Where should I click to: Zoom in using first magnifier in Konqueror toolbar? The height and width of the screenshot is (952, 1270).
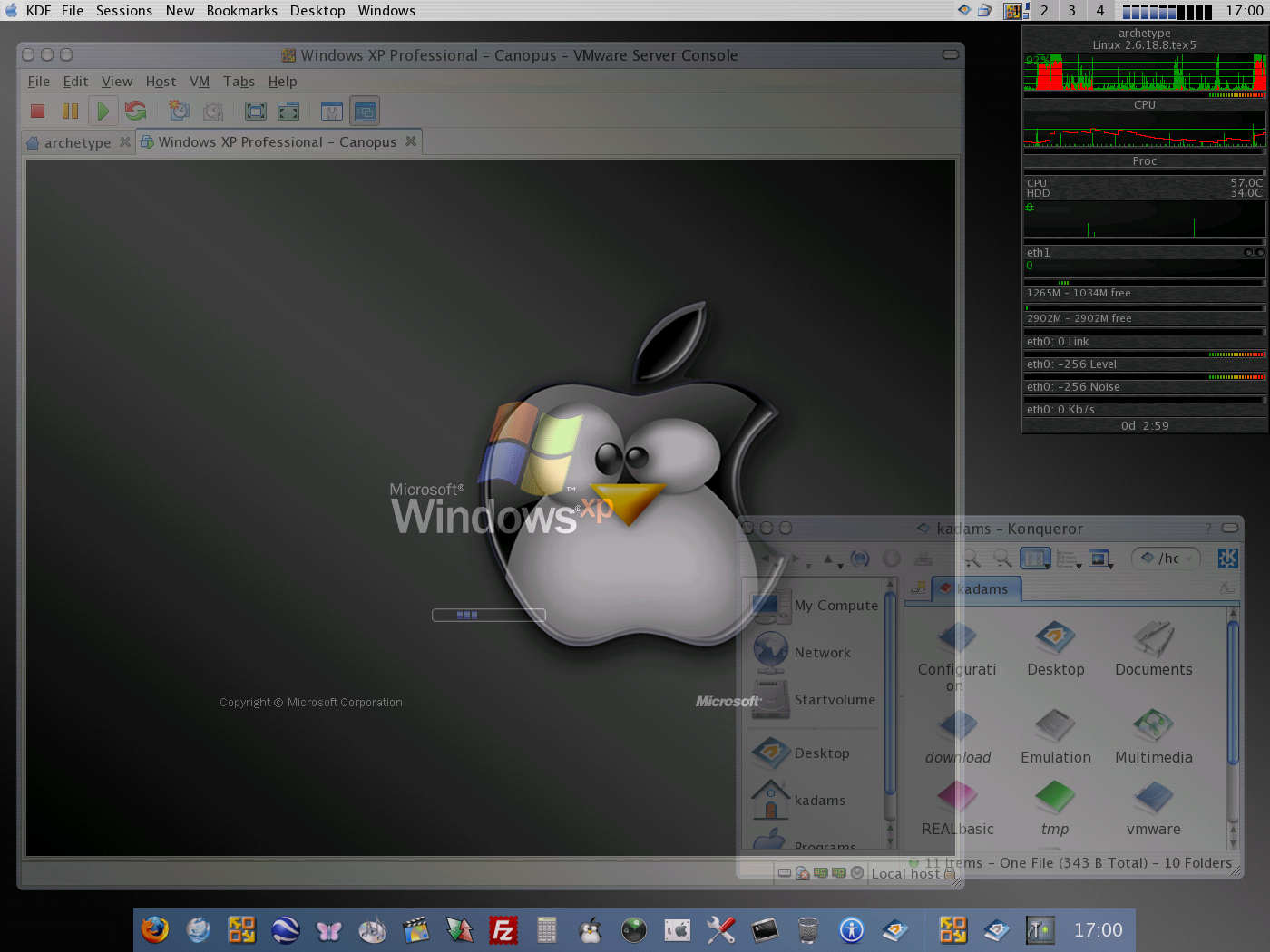[971, 559]
